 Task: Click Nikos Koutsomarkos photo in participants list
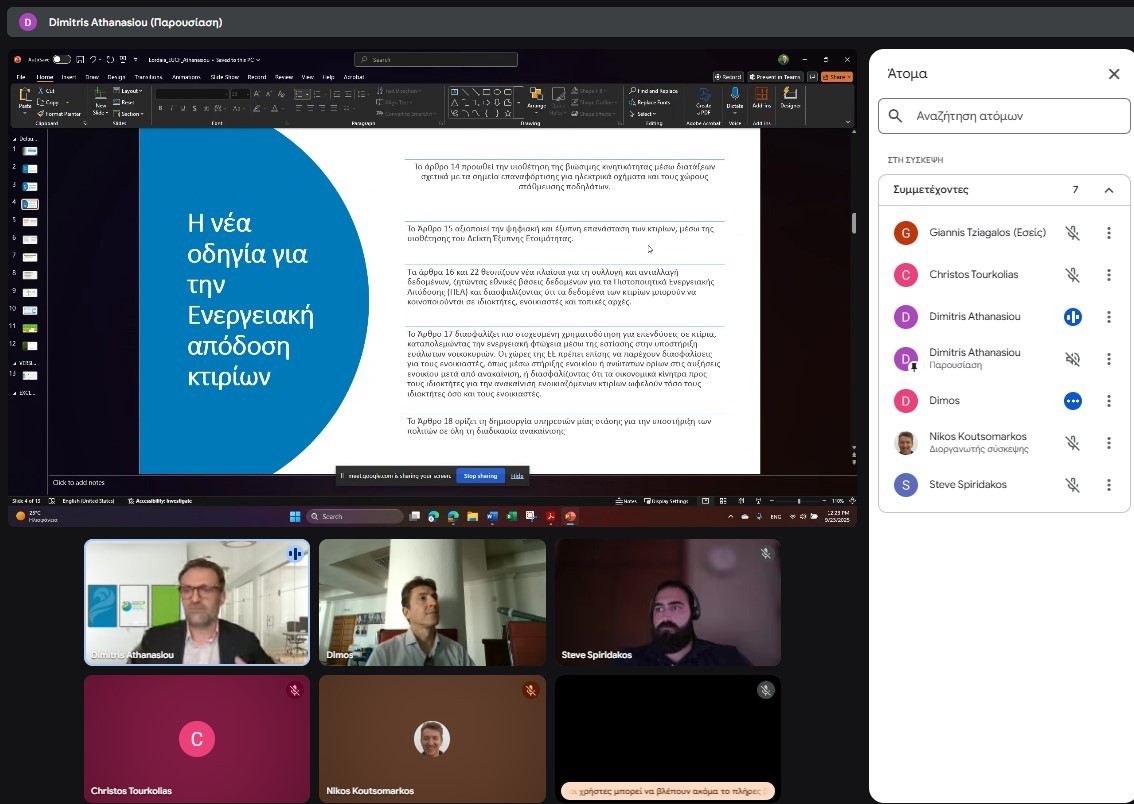point(905,443)
